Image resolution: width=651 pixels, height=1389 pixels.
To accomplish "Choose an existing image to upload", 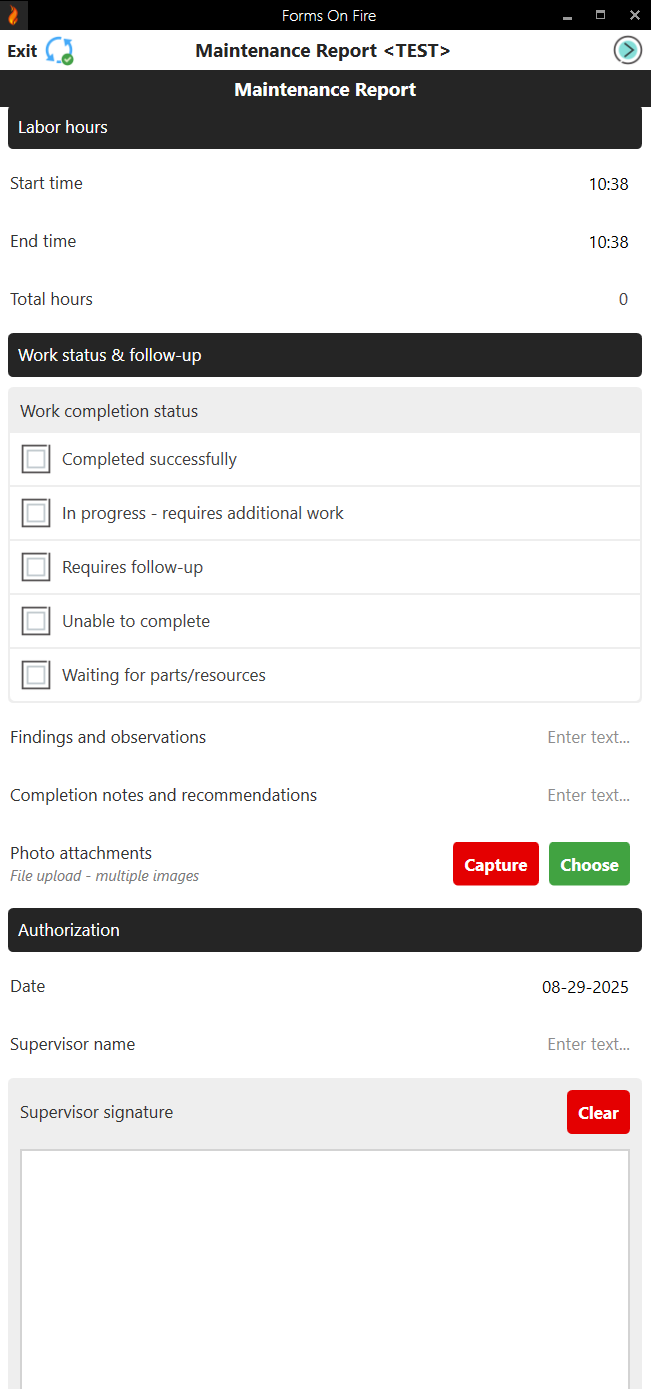I will [x=589, y=863].
